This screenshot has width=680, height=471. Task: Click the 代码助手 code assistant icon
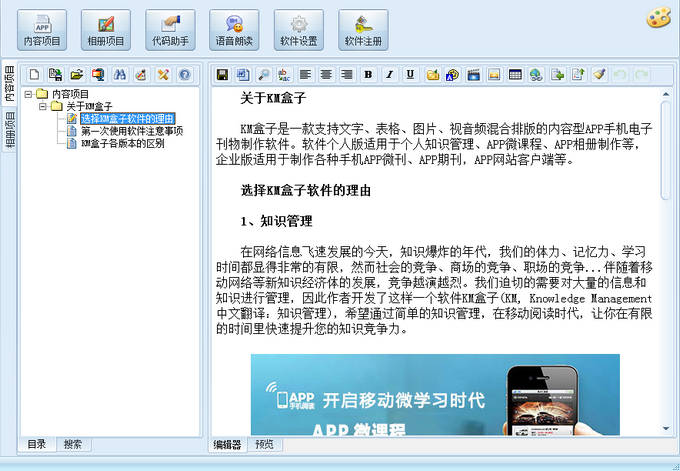[170, 30]
